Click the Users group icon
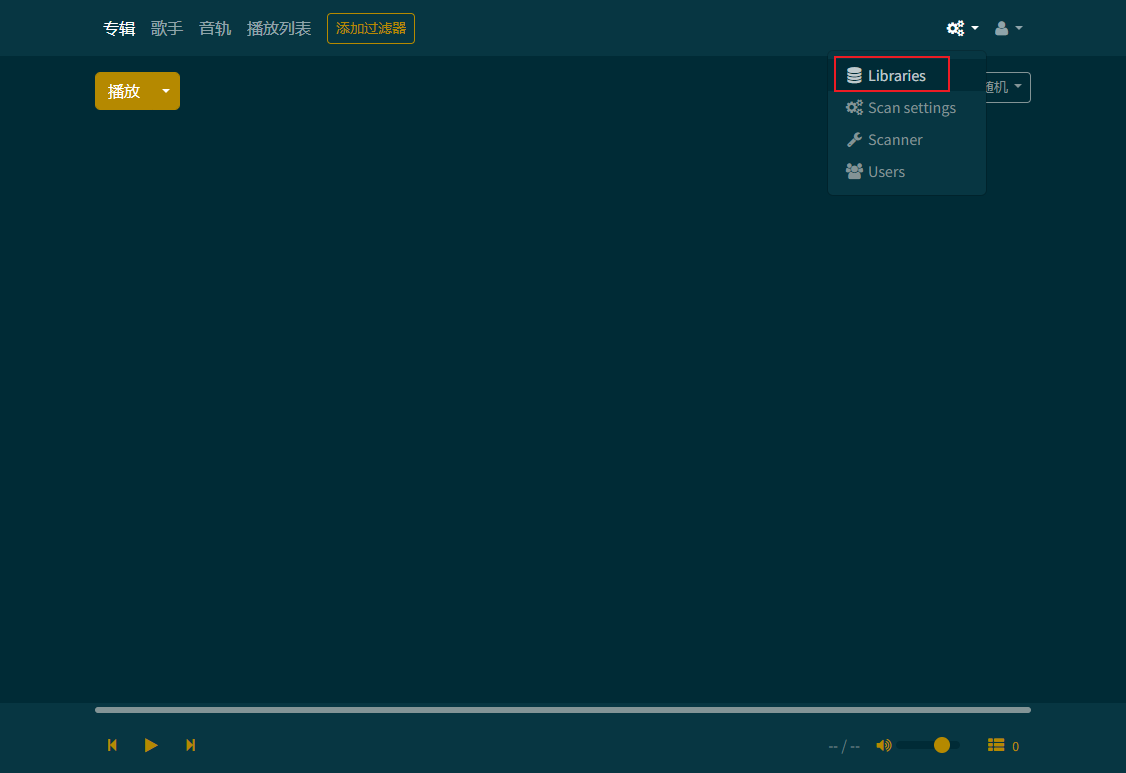 pos(854,171)
